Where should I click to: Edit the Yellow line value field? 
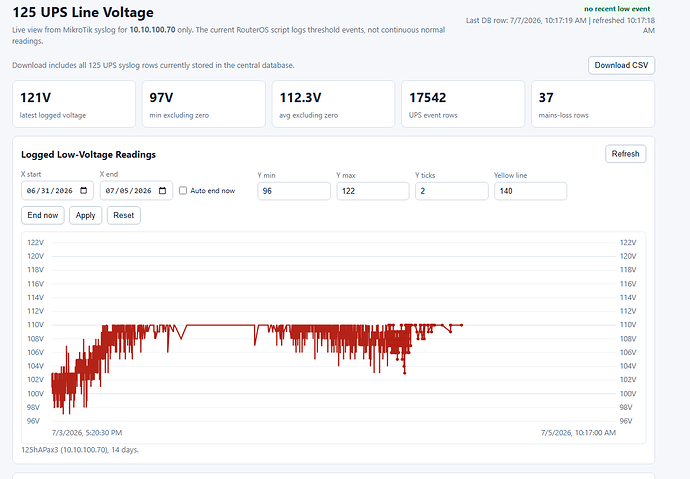click(530, 191)
